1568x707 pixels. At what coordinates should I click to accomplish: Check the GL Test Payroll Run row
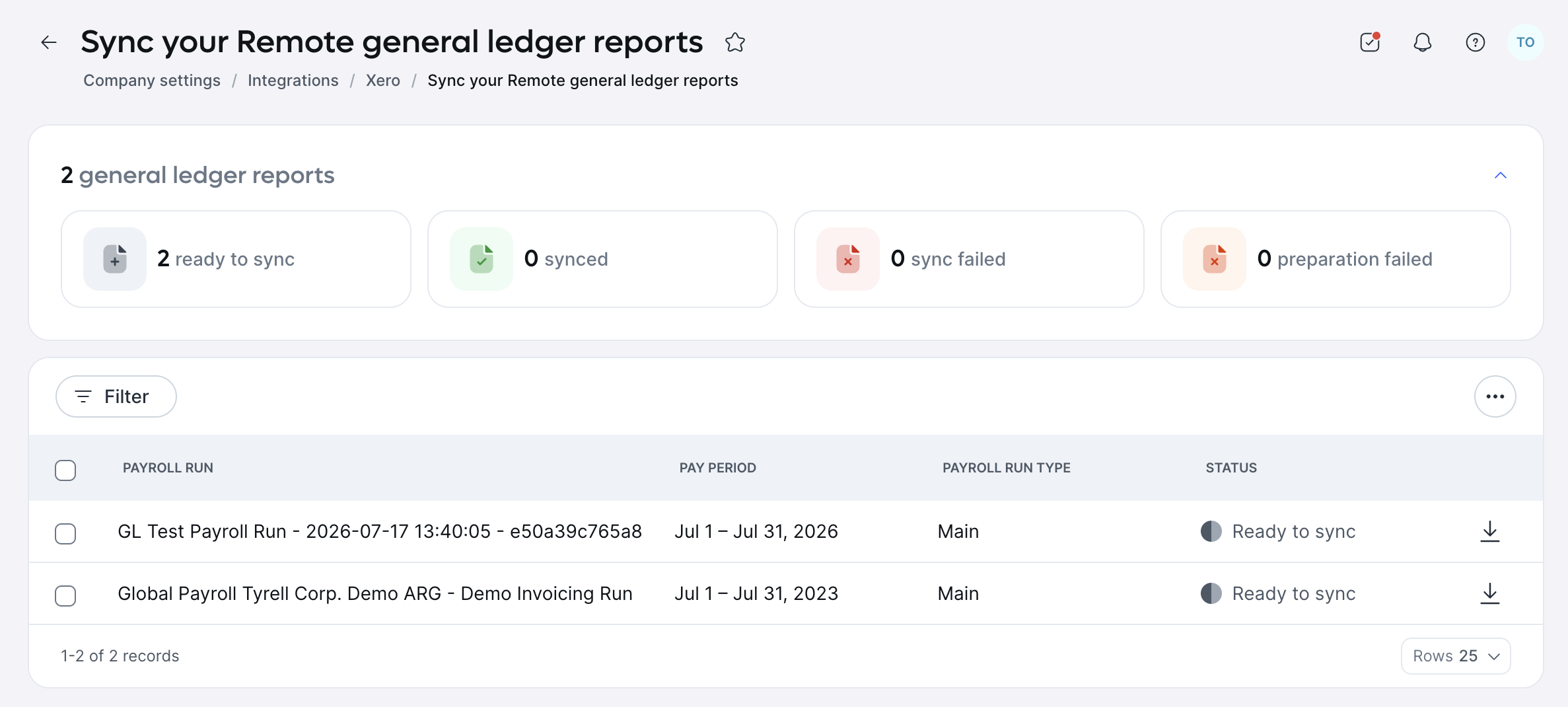point(65,533)
